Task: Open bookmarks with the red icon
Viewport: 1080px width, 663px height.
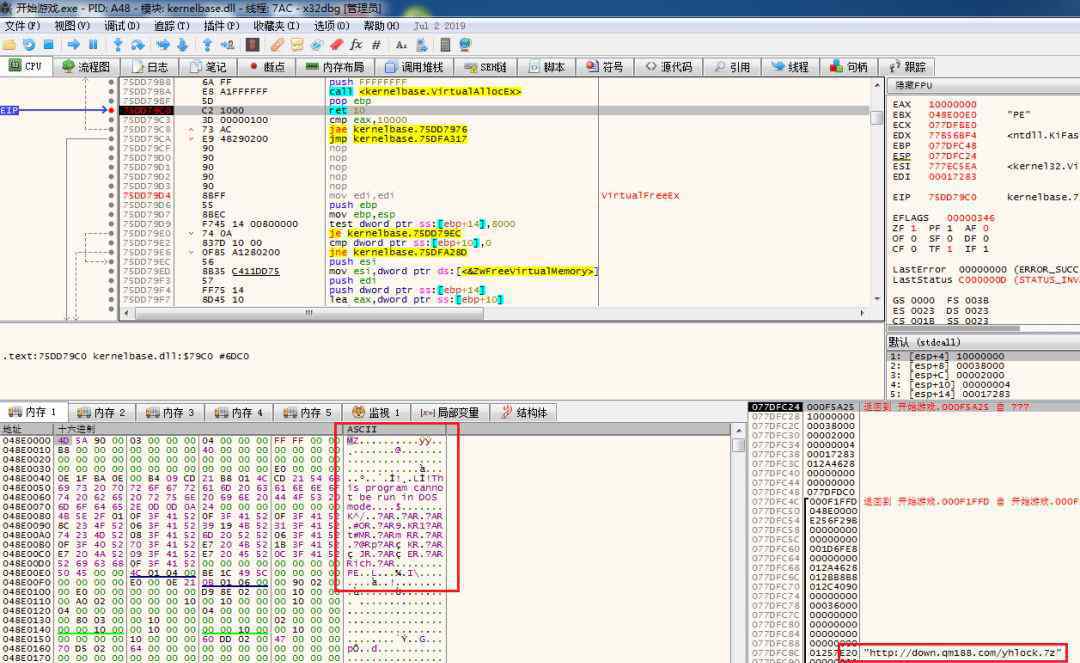Action: pos(336,45)
